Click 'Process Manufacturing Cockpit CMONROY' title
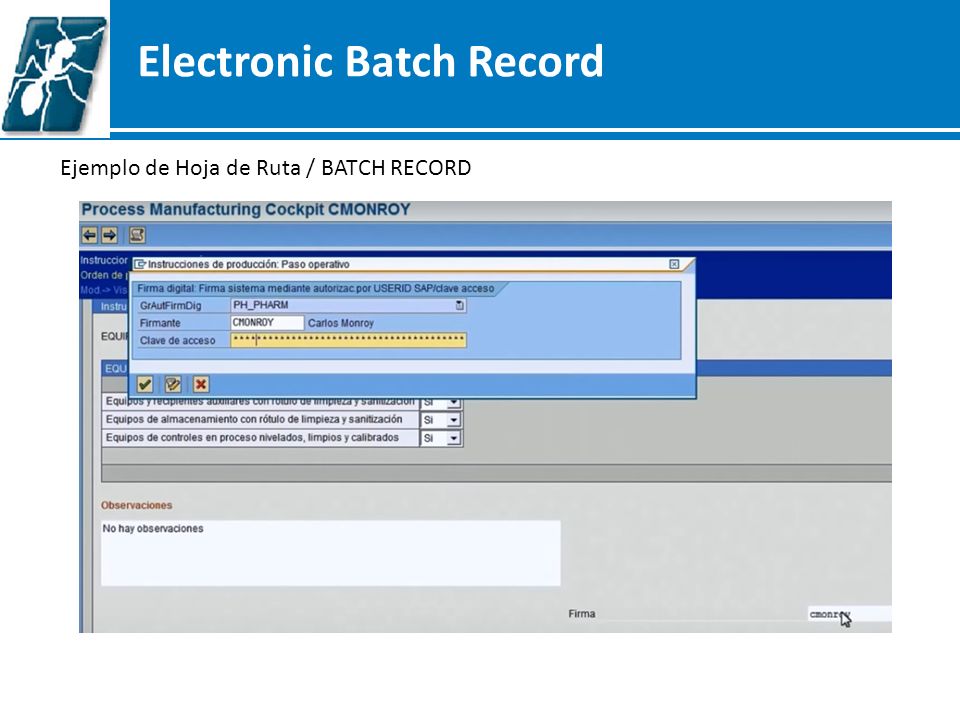This screenshot has width=960, height=720. tap(246, 209)
